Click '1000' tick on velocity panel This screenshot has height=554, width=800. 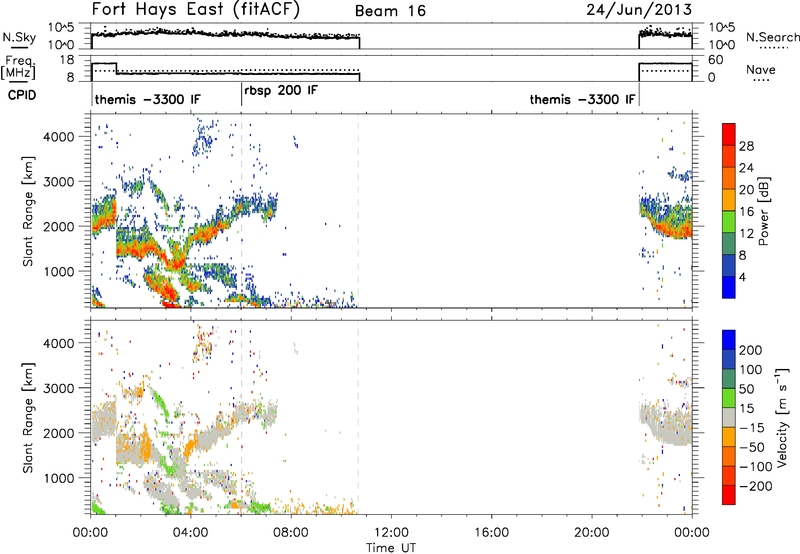click(58, 478)
